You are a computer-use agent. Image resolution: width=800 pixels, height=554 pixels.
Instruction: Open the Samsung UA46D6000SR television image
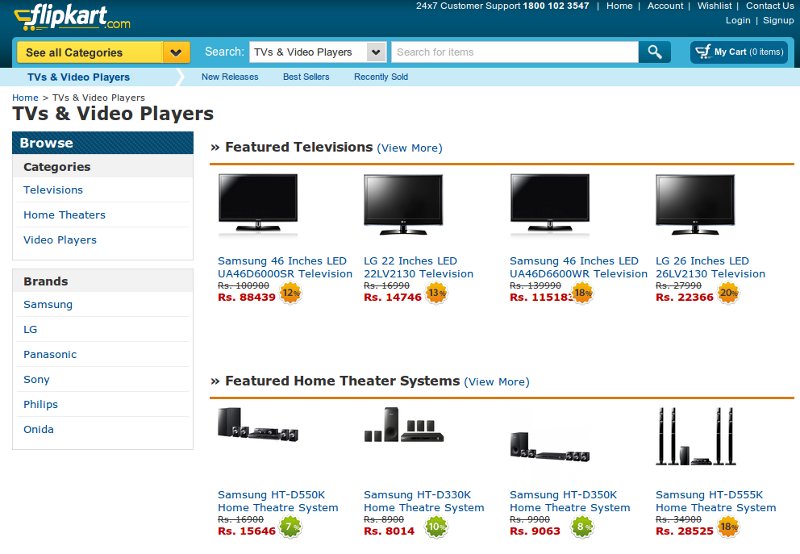pos(258,204)
